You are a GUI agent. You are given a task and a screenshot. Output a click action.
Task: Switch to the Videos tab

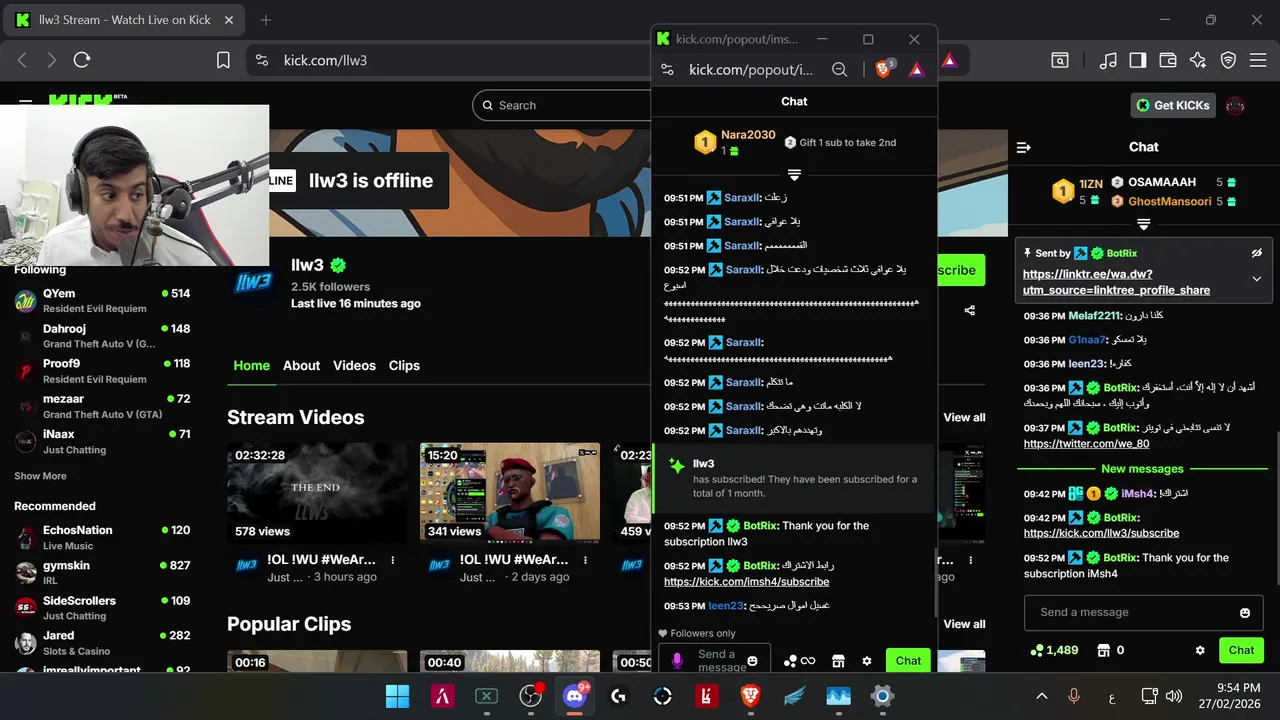(354, 365)
